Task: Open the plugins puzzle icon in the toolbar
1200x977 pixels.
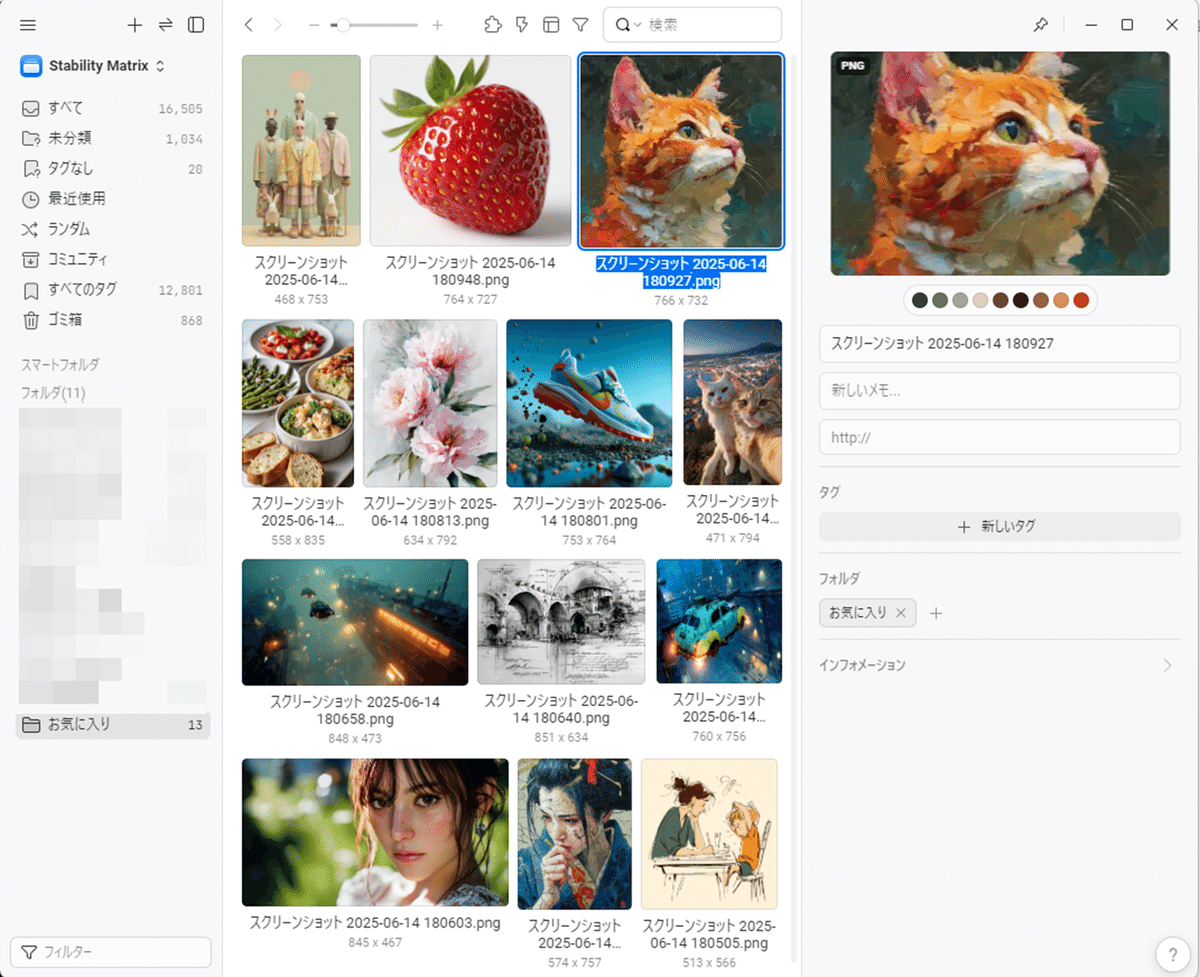Action: (x=492, y=24)
